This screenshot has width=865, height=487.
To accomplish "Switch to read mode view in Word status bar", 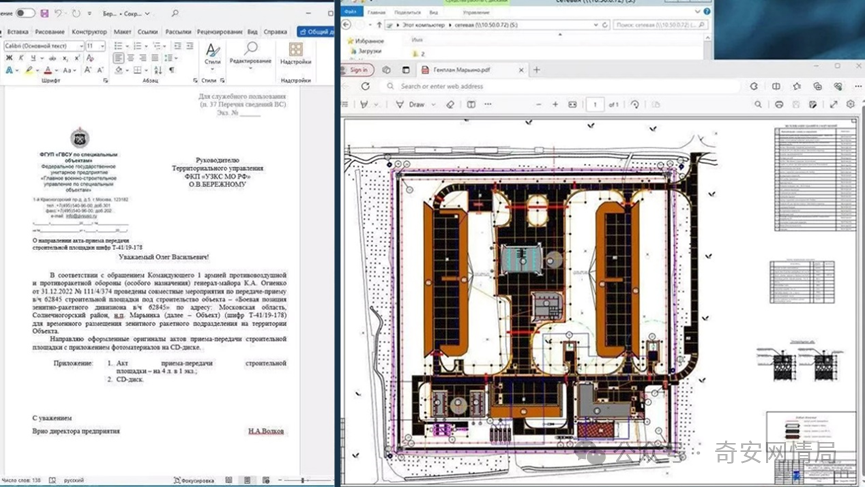I will [x=228, y=480].
